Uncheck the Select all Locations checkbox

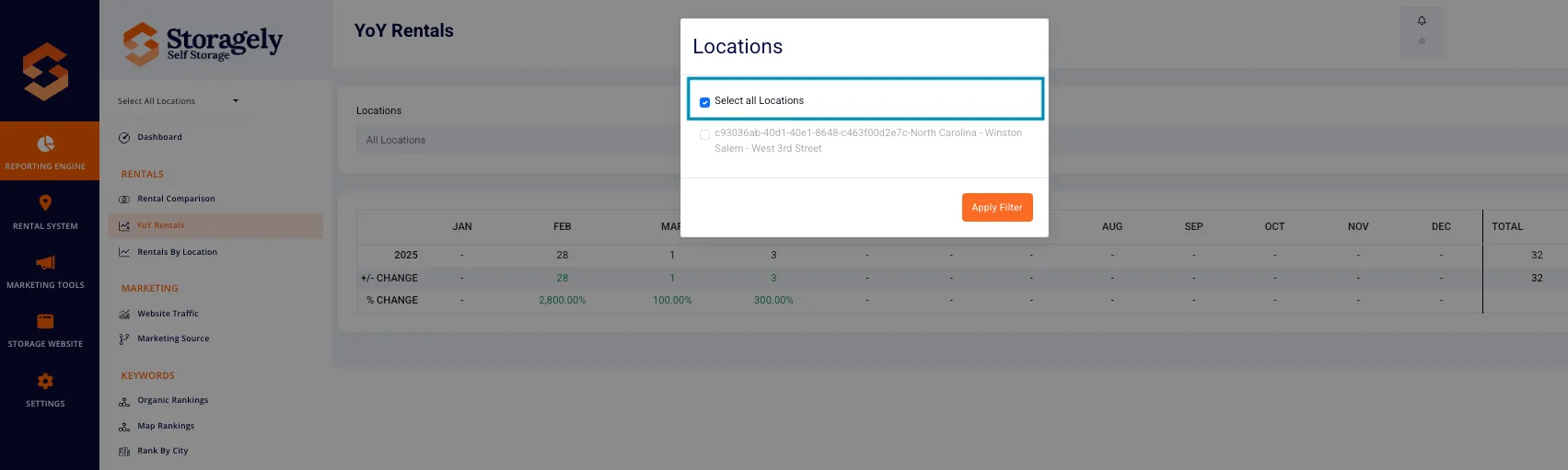tap(704, 101)
